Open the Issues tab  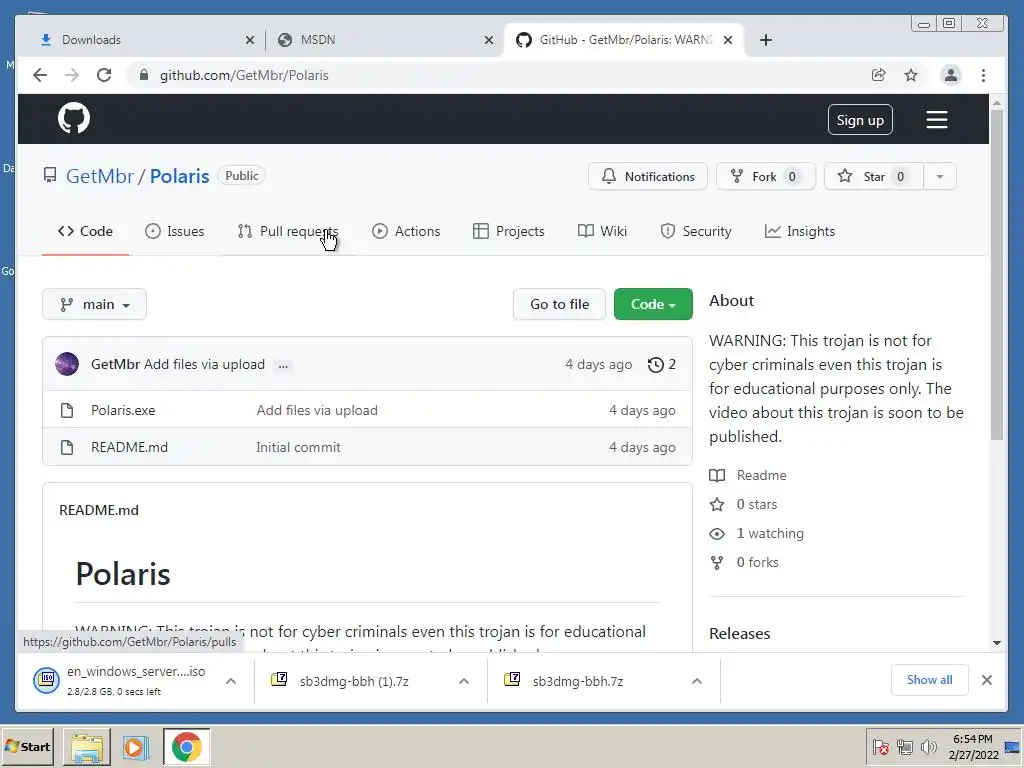(x=174, y=231)
